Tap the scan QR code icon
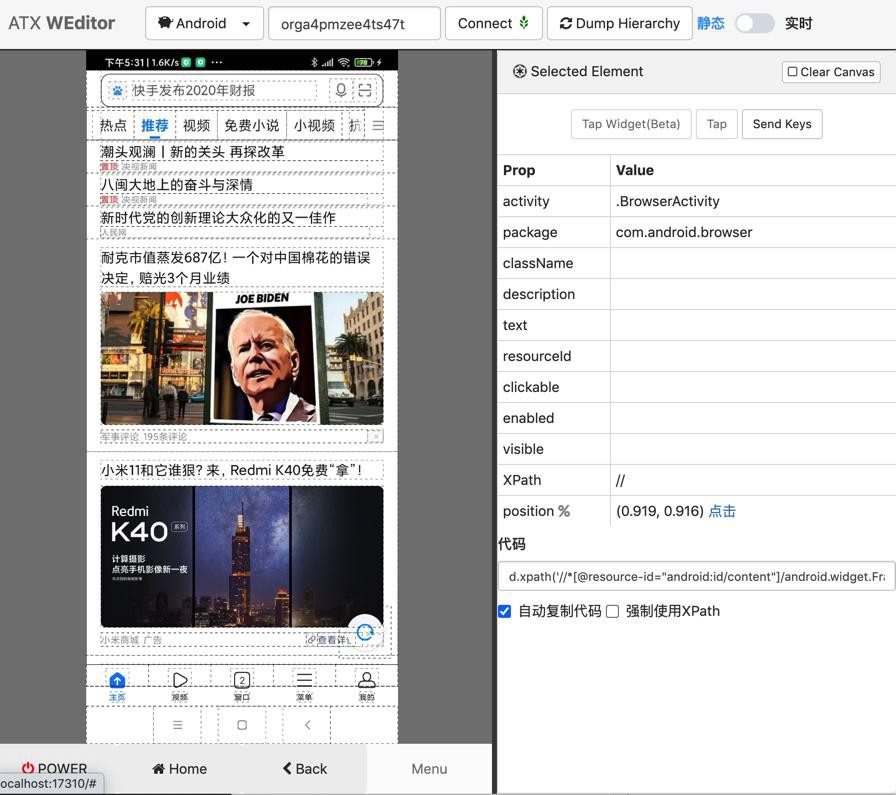This screenshot has width=896, height=795. point(365,90)
